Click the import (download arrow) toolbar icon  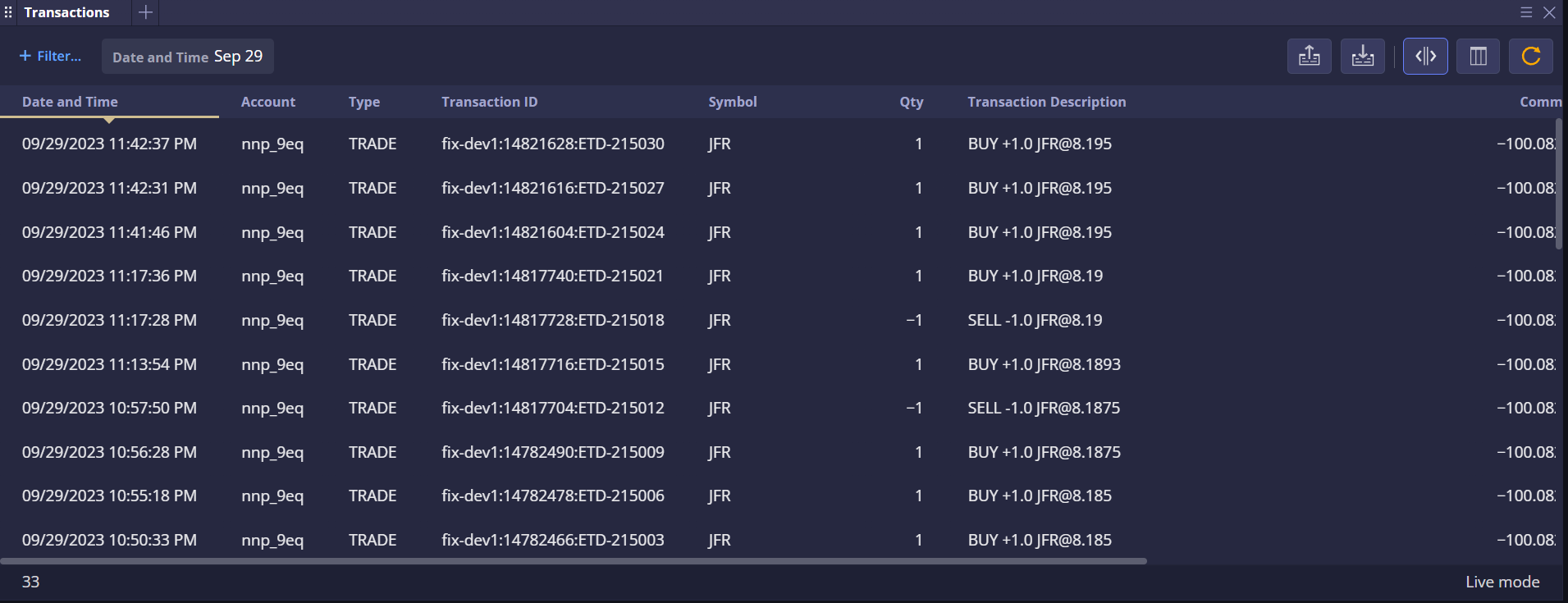point(1362,57)
